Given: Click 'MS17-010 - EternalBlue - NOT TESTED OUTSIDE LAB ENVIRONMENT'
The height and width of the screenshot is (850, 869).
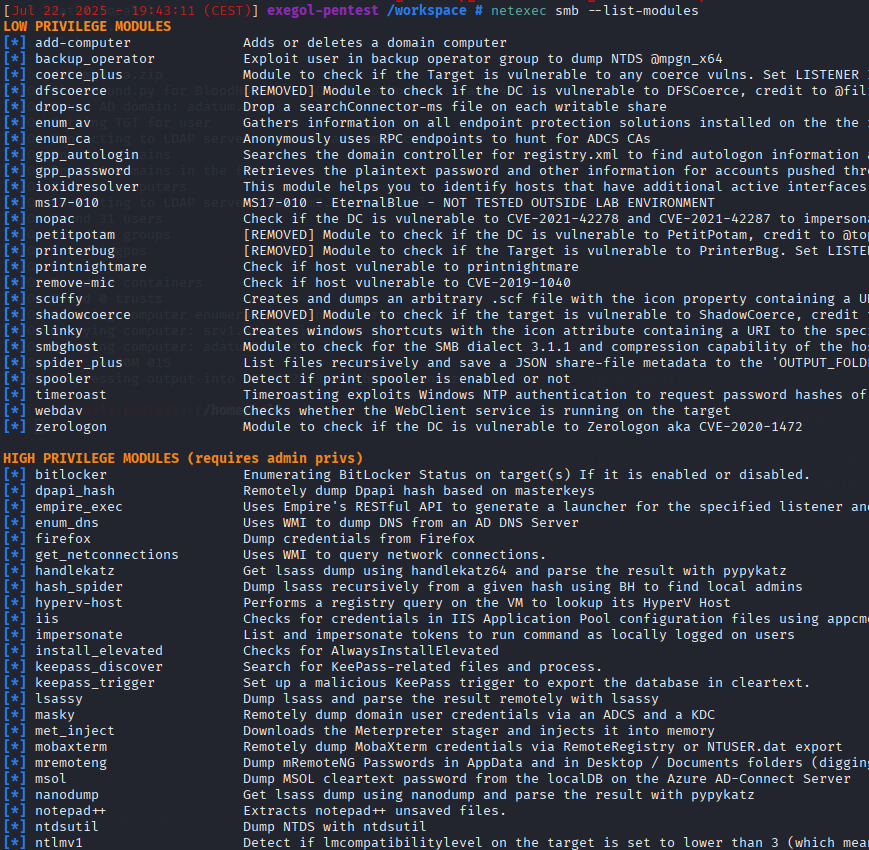Looking at the screenshot, I should tap(479, 203).
